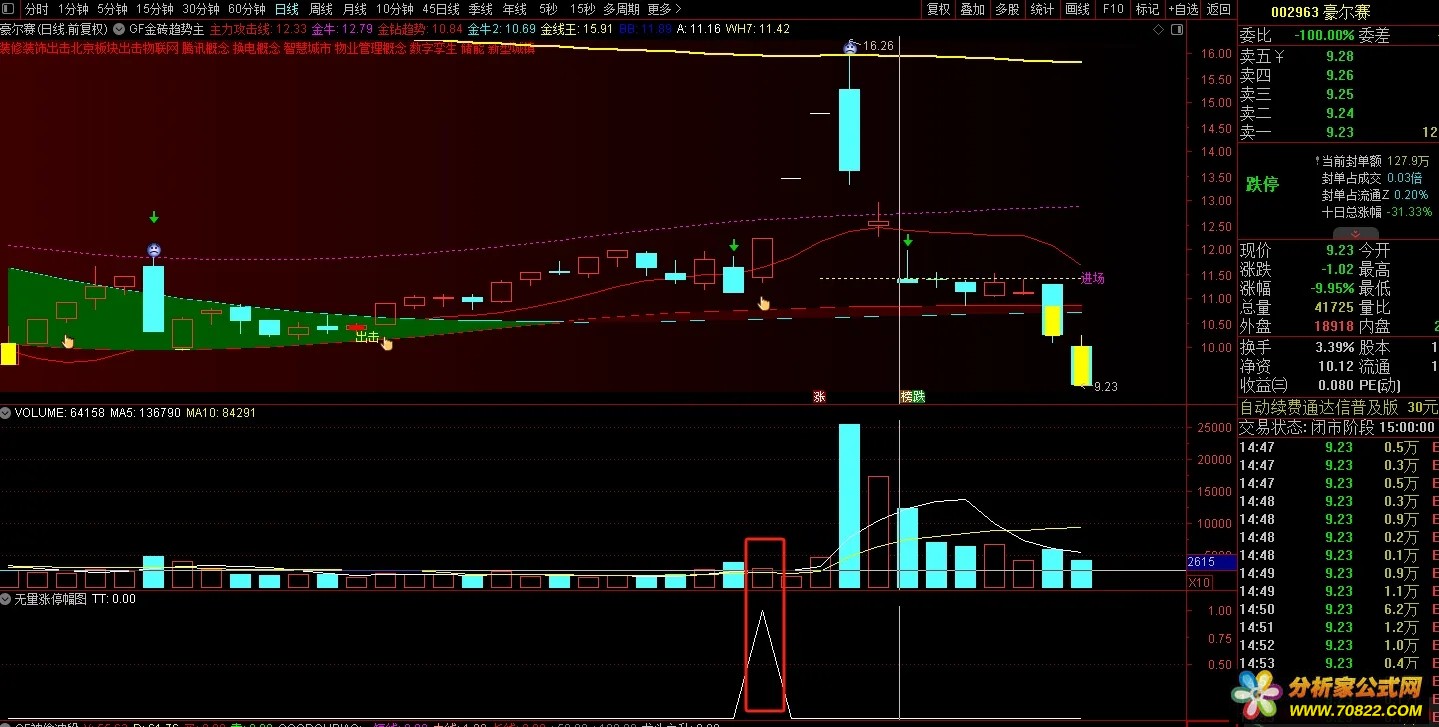Select the 周线 weekly period tab
The height and width of the screenshot is (727, 1439).
tap(321, 9)
